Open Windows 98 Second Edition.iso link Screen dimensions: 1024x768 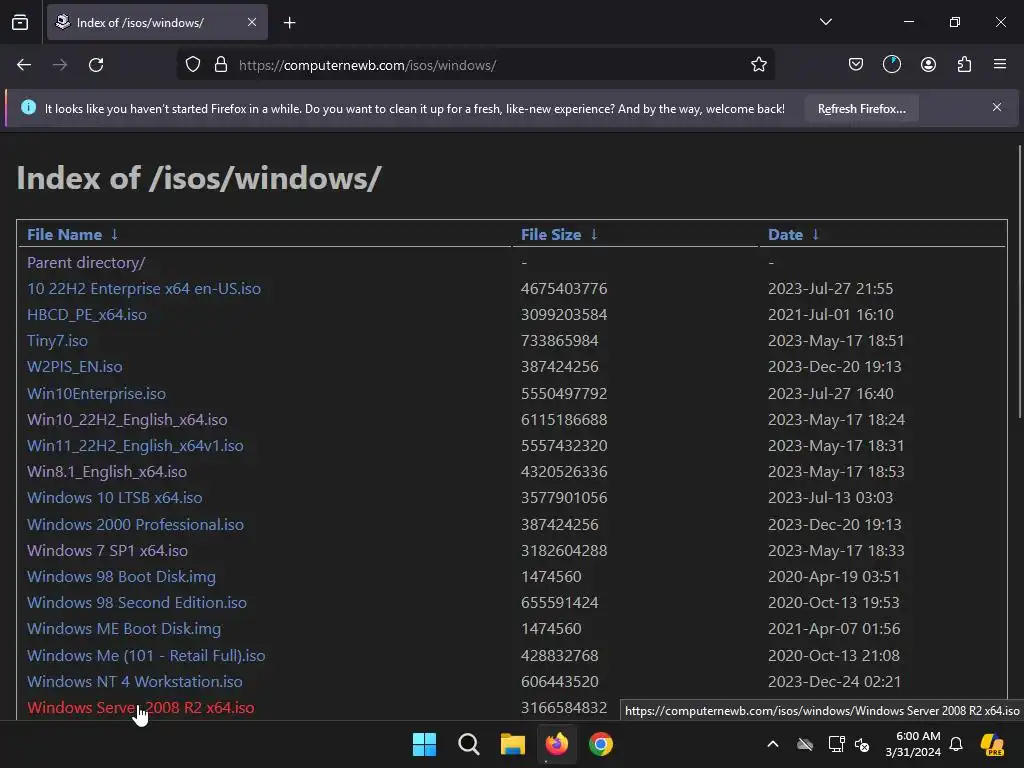click(136, 603)
